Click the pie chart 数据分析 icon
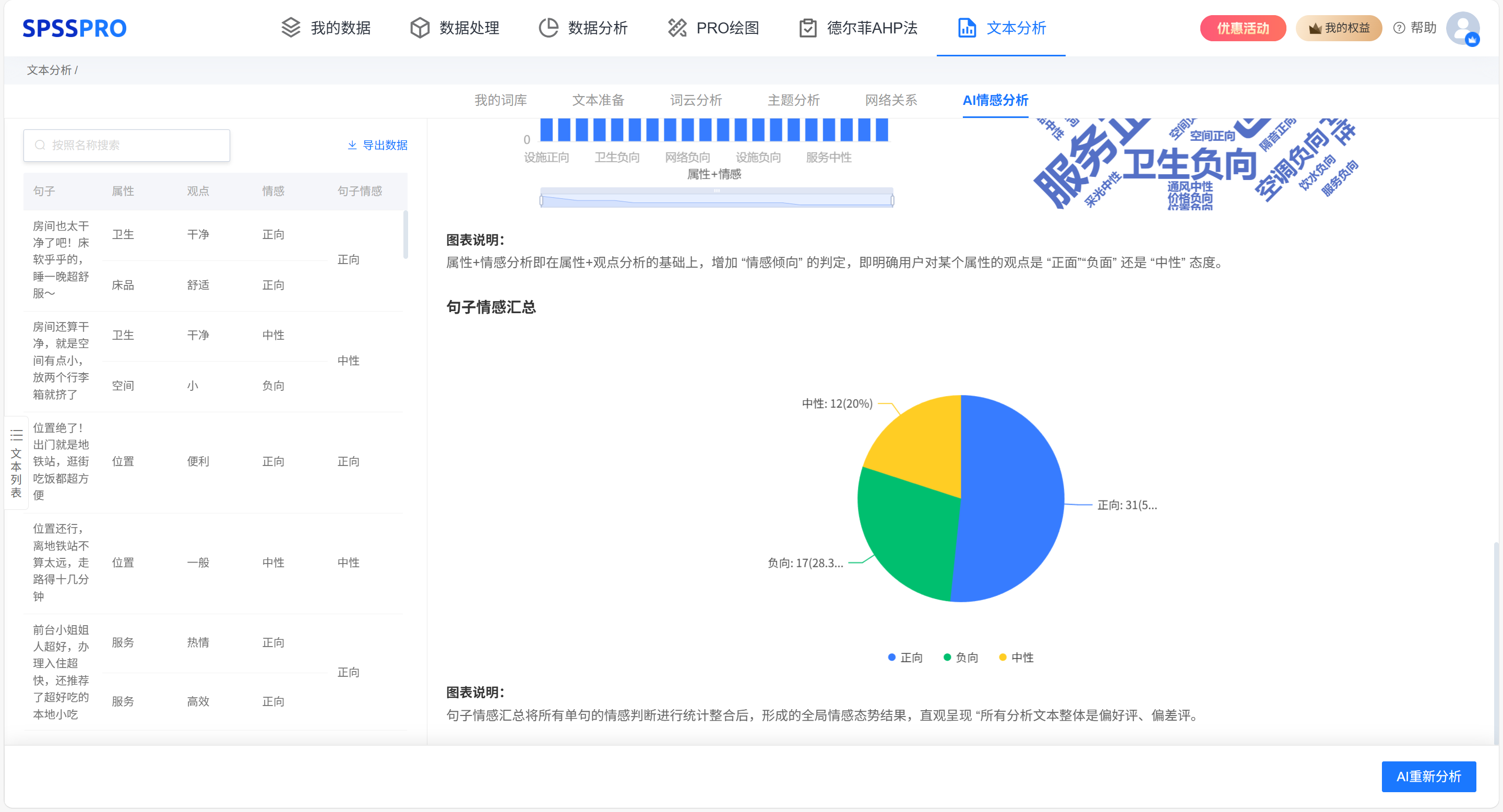 pyautogui.click(x=548, y=28)
